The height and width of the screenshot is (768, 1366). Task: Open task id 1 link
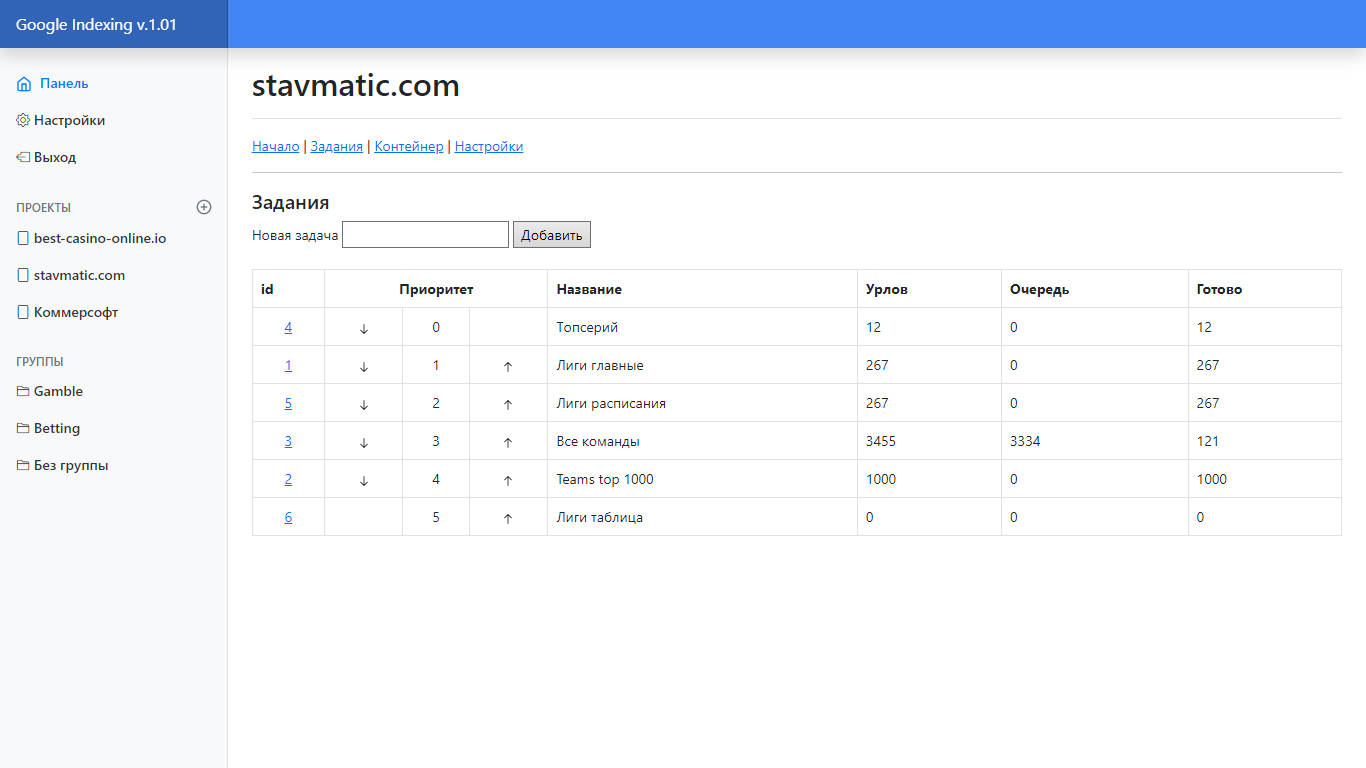pos(288,365)
